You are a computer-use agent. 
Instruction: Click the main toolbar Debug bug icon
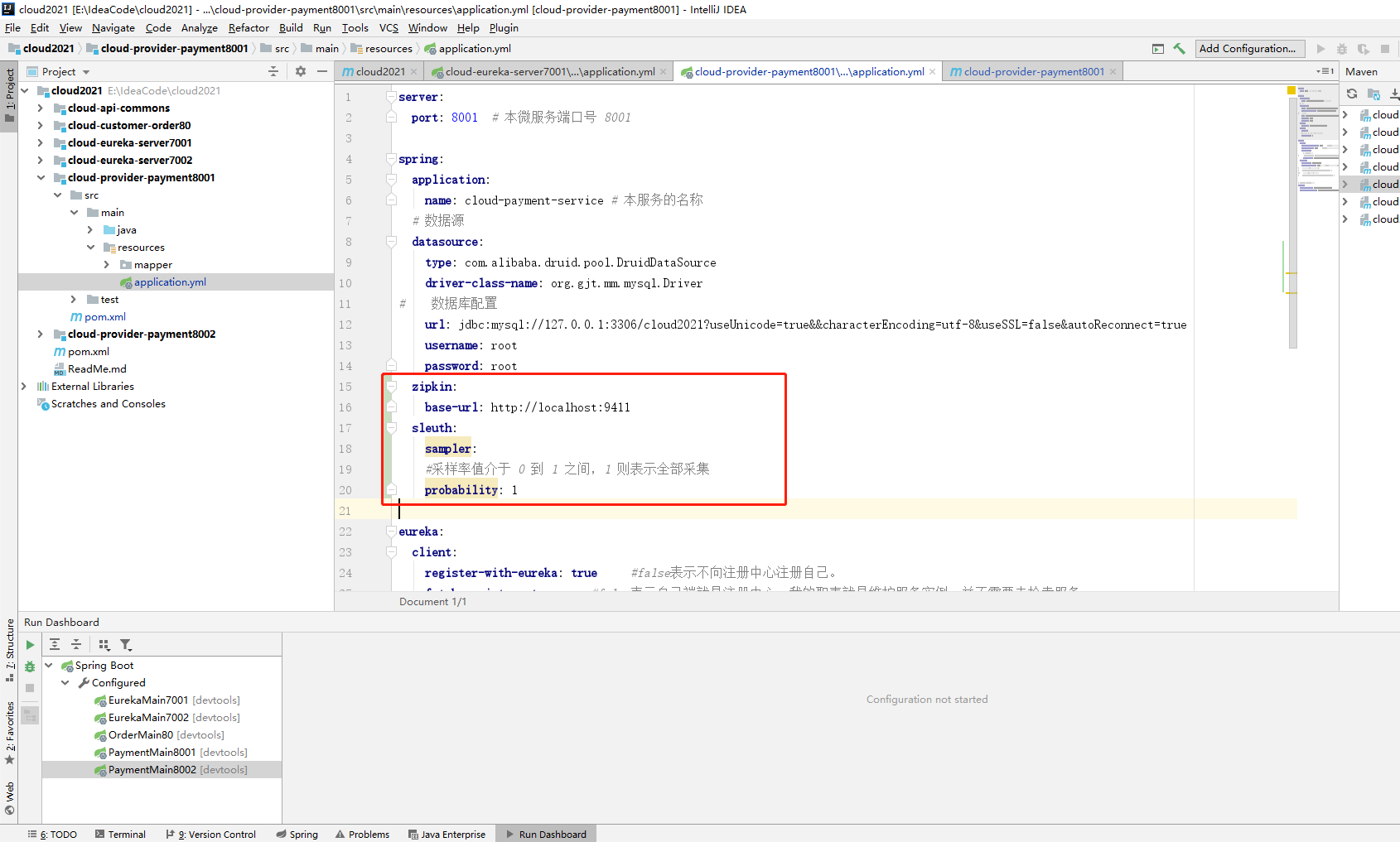click(x=1342, y=49)
